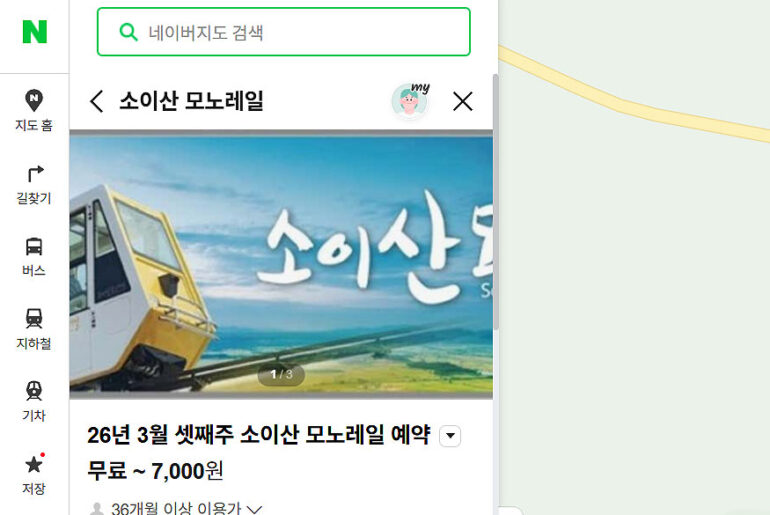
Task: Click the search magnifier icon
Action: pyautogui.click(x=129, y=32)
